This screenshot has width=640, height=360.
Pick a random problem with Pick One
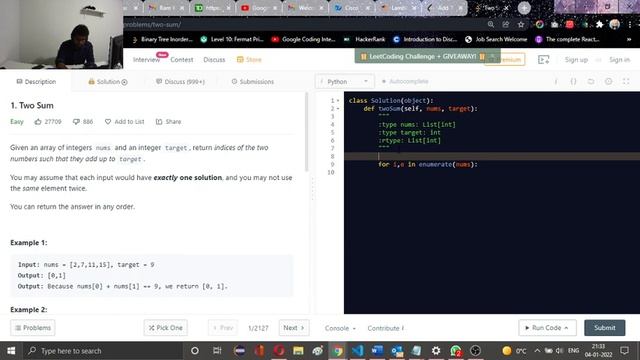(165, 328)
